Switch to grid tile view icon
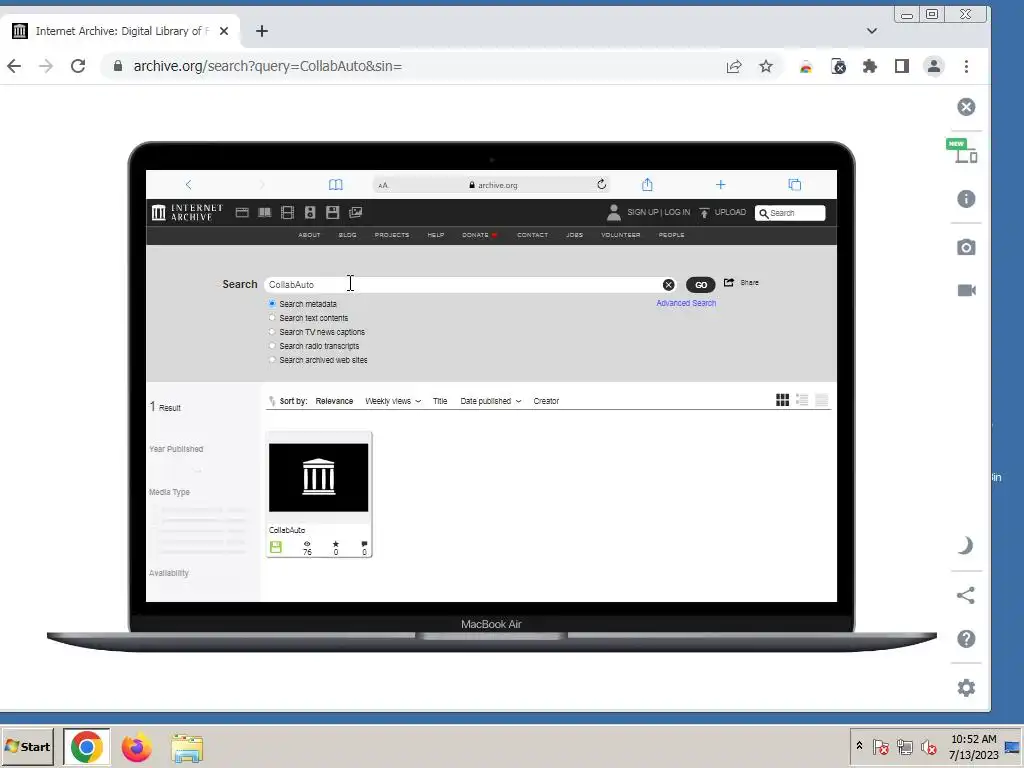The height and width of the screenshot is (768, 1024). coord(782,400)
